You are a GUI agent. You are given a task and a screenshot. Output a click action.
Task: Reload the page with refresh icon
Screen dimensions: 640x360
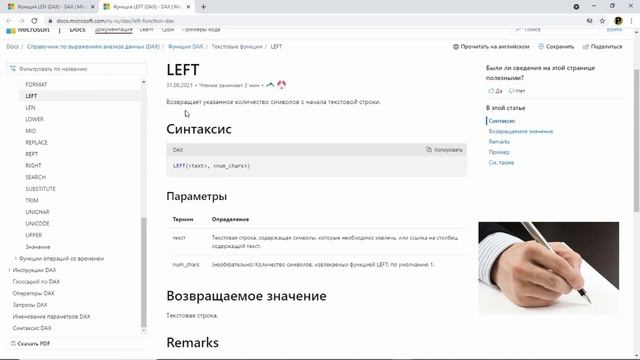pos(34,21)
